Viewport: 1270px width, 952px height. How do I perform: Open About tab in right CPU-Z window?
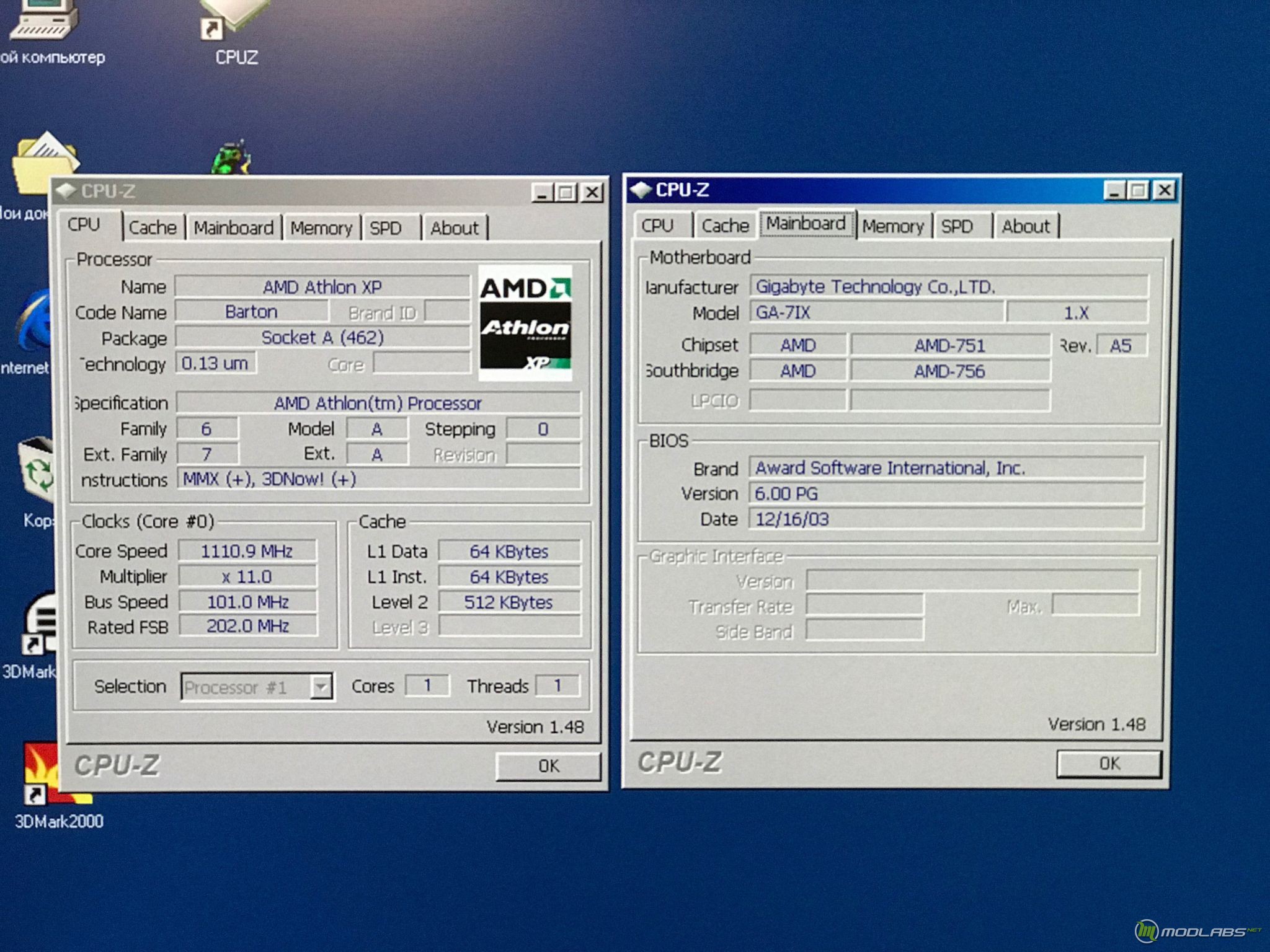(1026, 226)
